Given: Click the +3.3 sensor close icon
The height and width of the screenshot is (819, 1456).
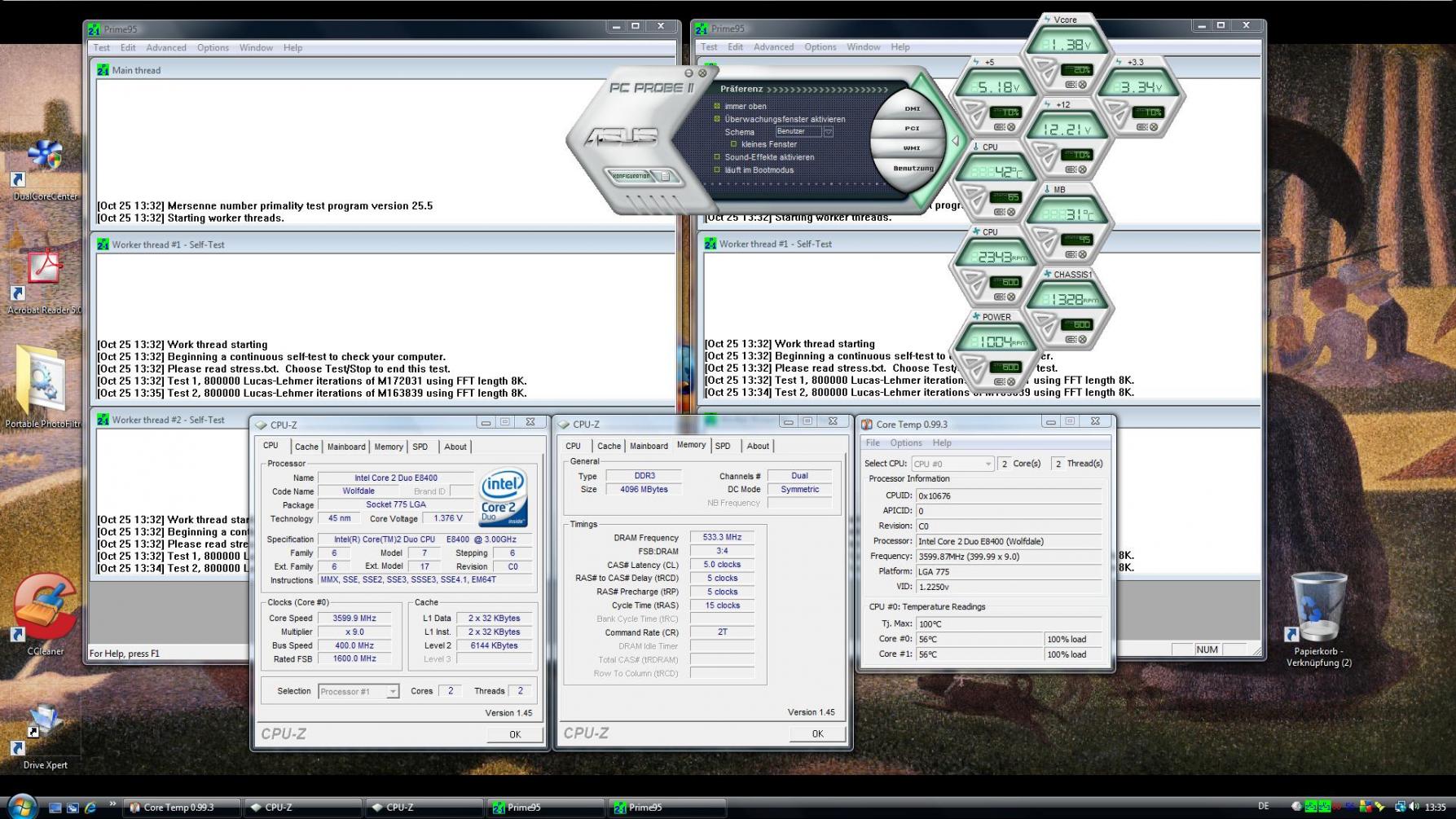Looking at the screenshot, I should (1154, 127).
